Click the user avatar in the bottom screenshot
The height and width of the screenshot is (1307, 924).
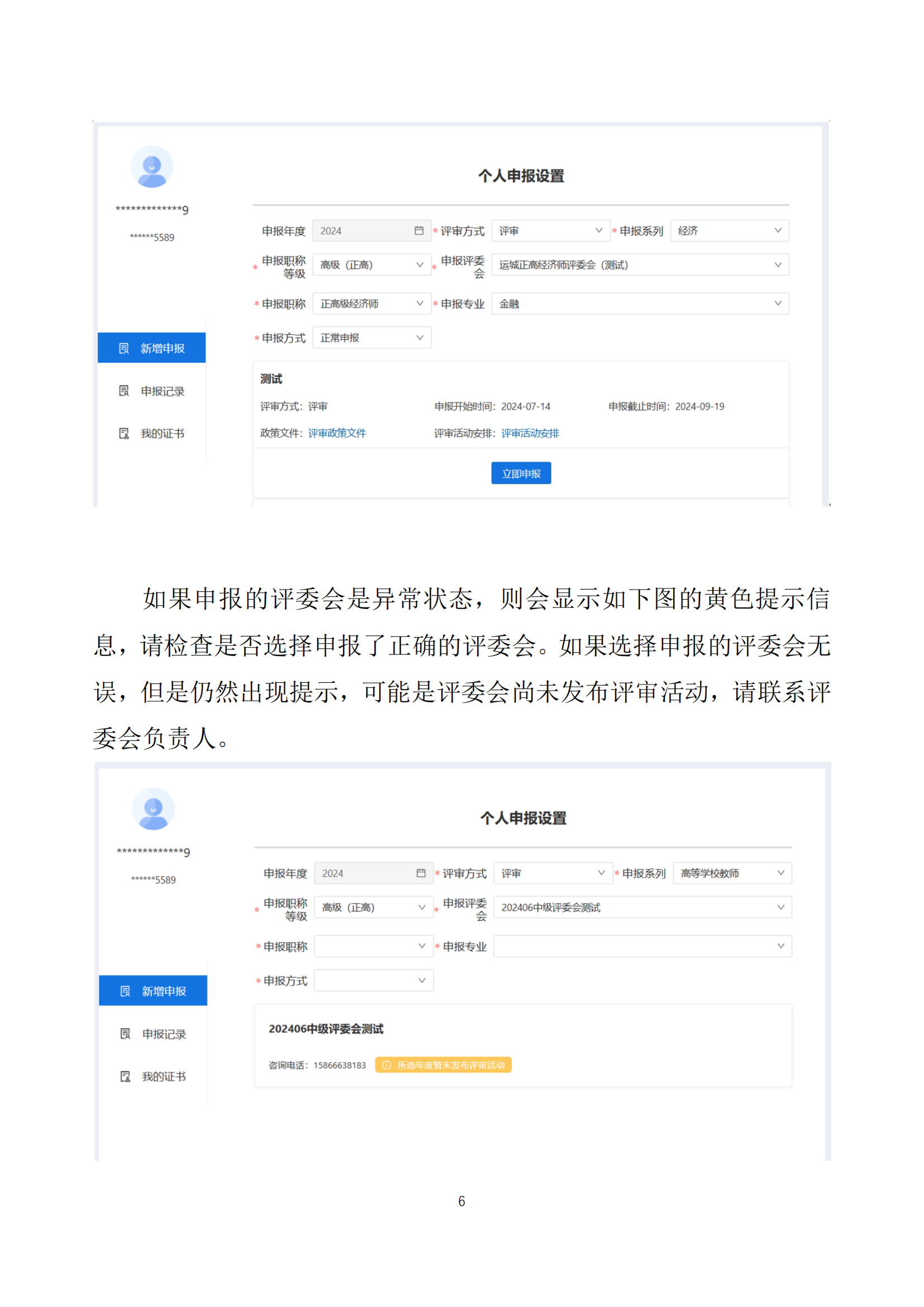coord(153,809)
